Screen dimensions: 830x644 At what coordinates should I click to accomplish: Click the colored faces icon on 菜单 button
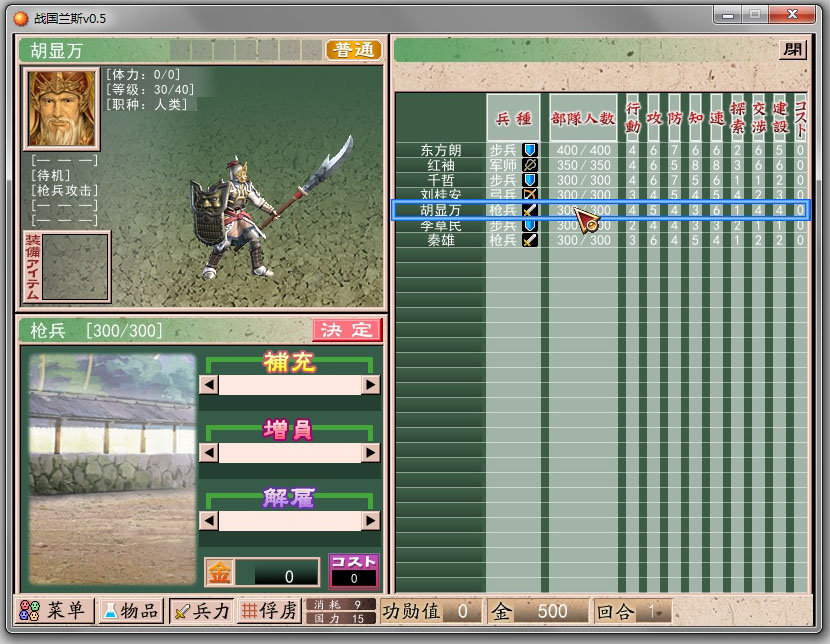click(29, 610)
